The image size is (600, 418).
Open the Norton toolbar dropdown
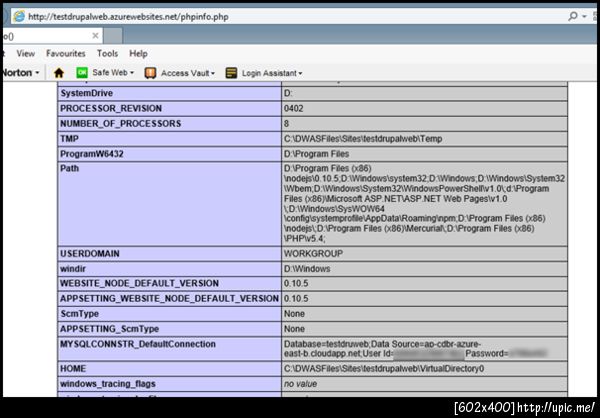(37, 73)
